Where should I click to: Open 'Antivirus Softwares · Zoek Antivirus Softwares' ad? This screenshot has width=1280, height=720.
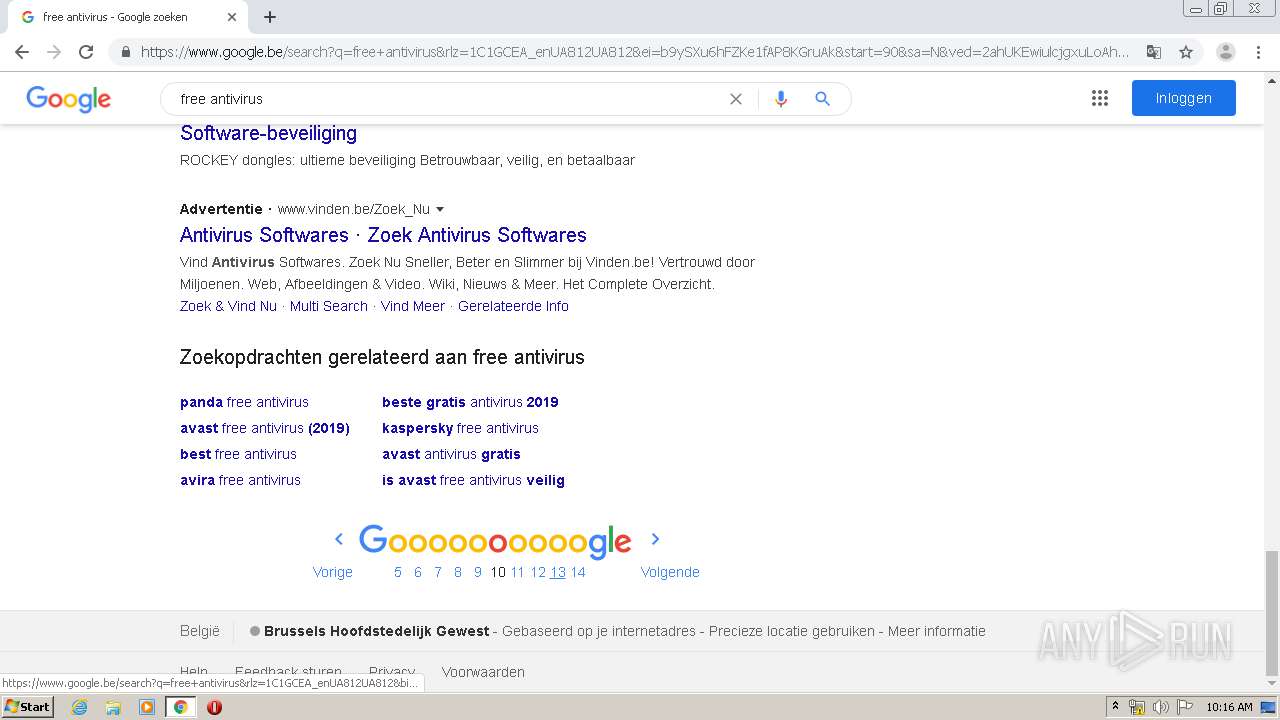tap(383, 235)
